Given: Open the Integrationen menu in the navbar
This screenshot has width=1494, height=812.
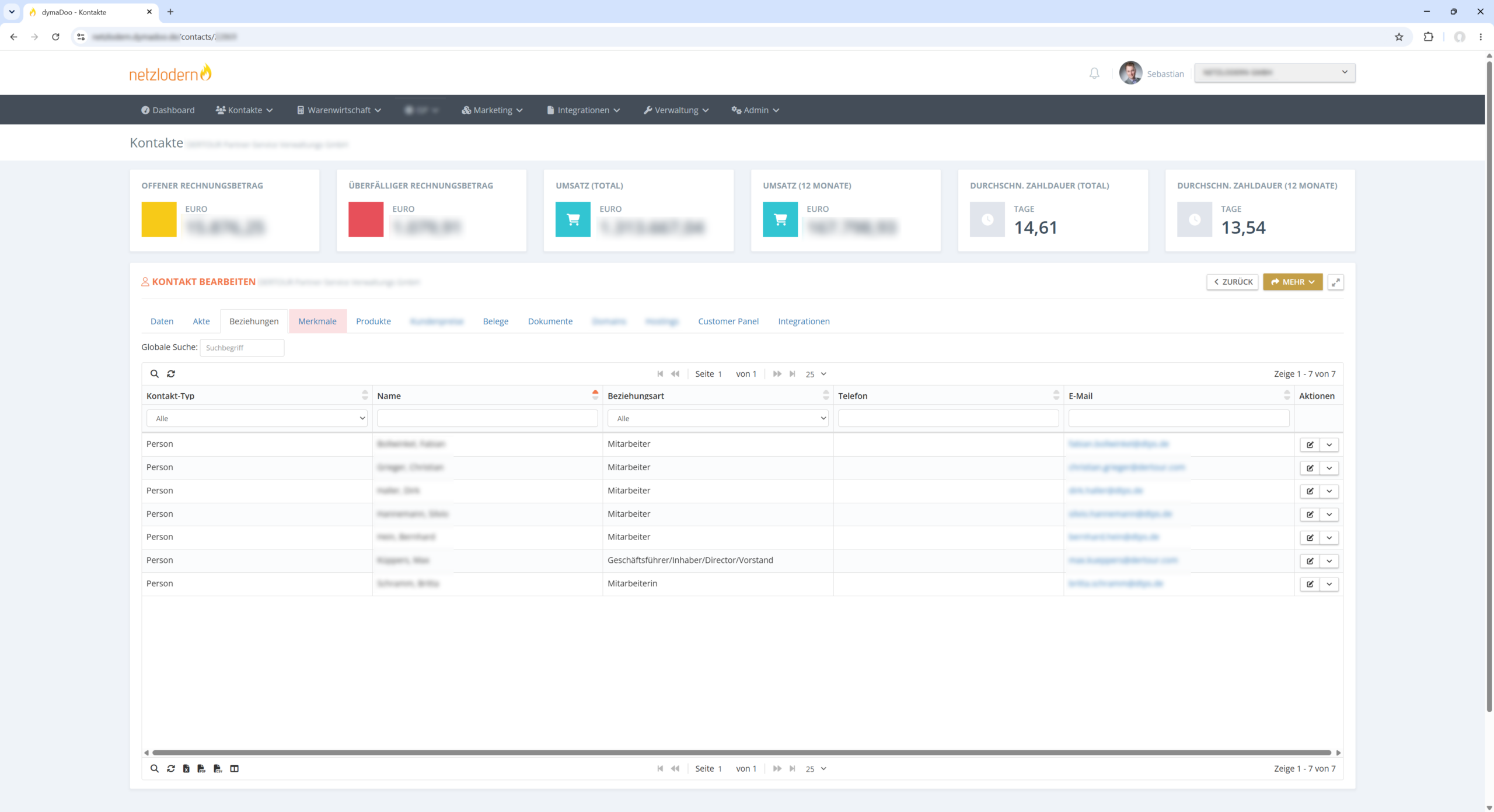Looking at the screenshot, I should 583,110.
